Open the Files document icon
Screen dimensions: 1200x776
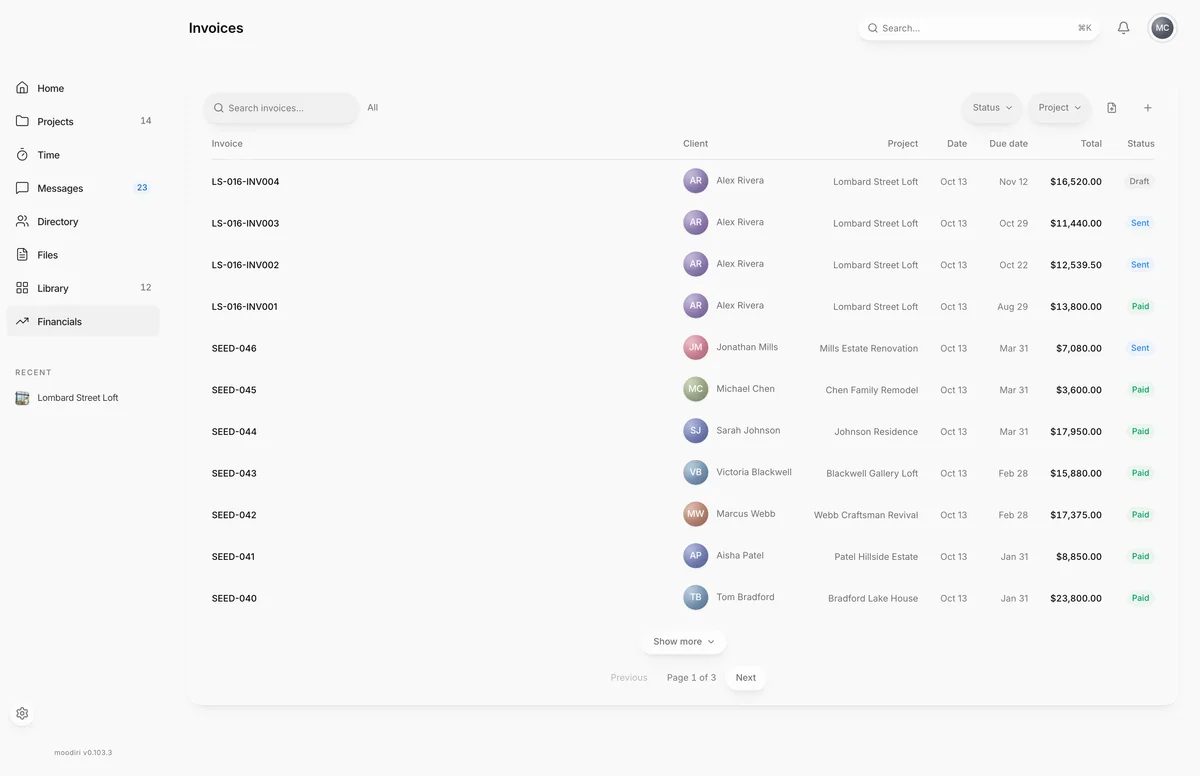tap(22, 255)
